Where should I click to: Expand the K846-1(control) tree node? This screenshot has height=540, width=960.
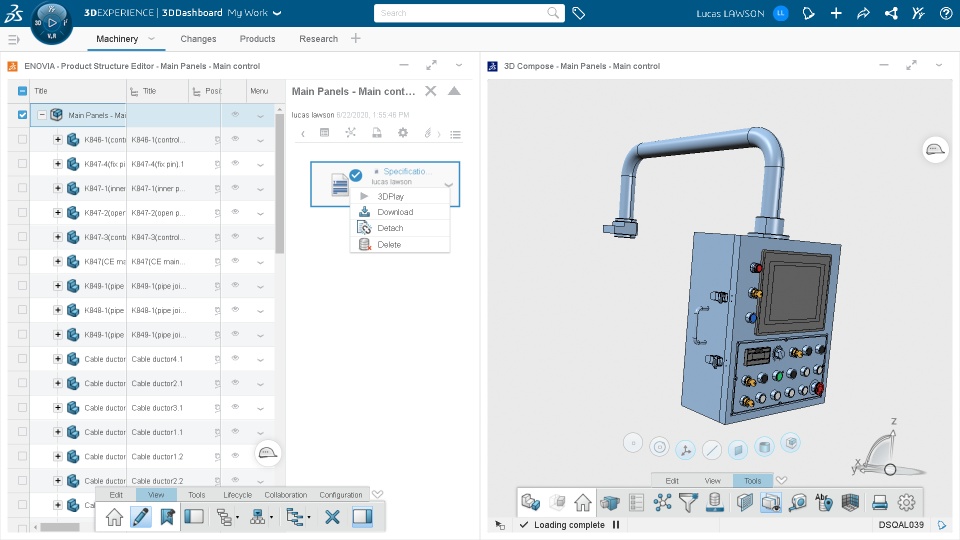pyautogui.click(x=58, y=140)
